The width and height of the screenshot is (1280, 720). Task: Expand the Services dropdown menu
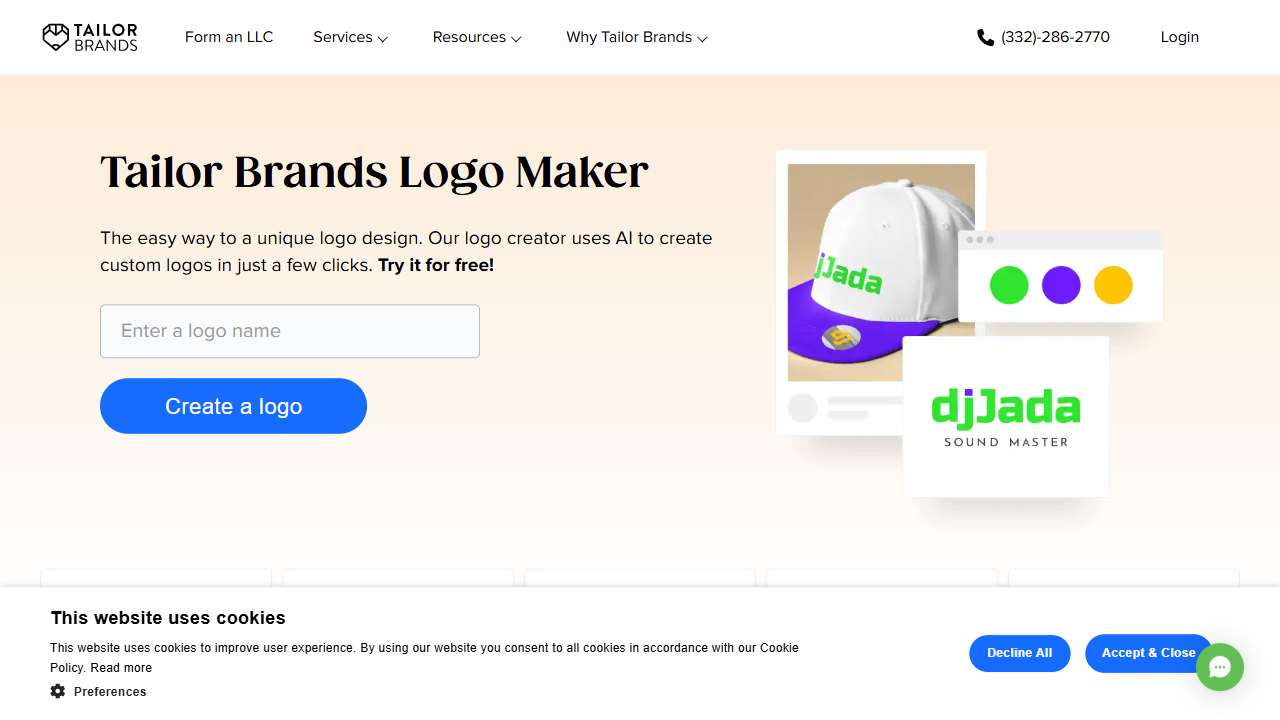[350, 37]
